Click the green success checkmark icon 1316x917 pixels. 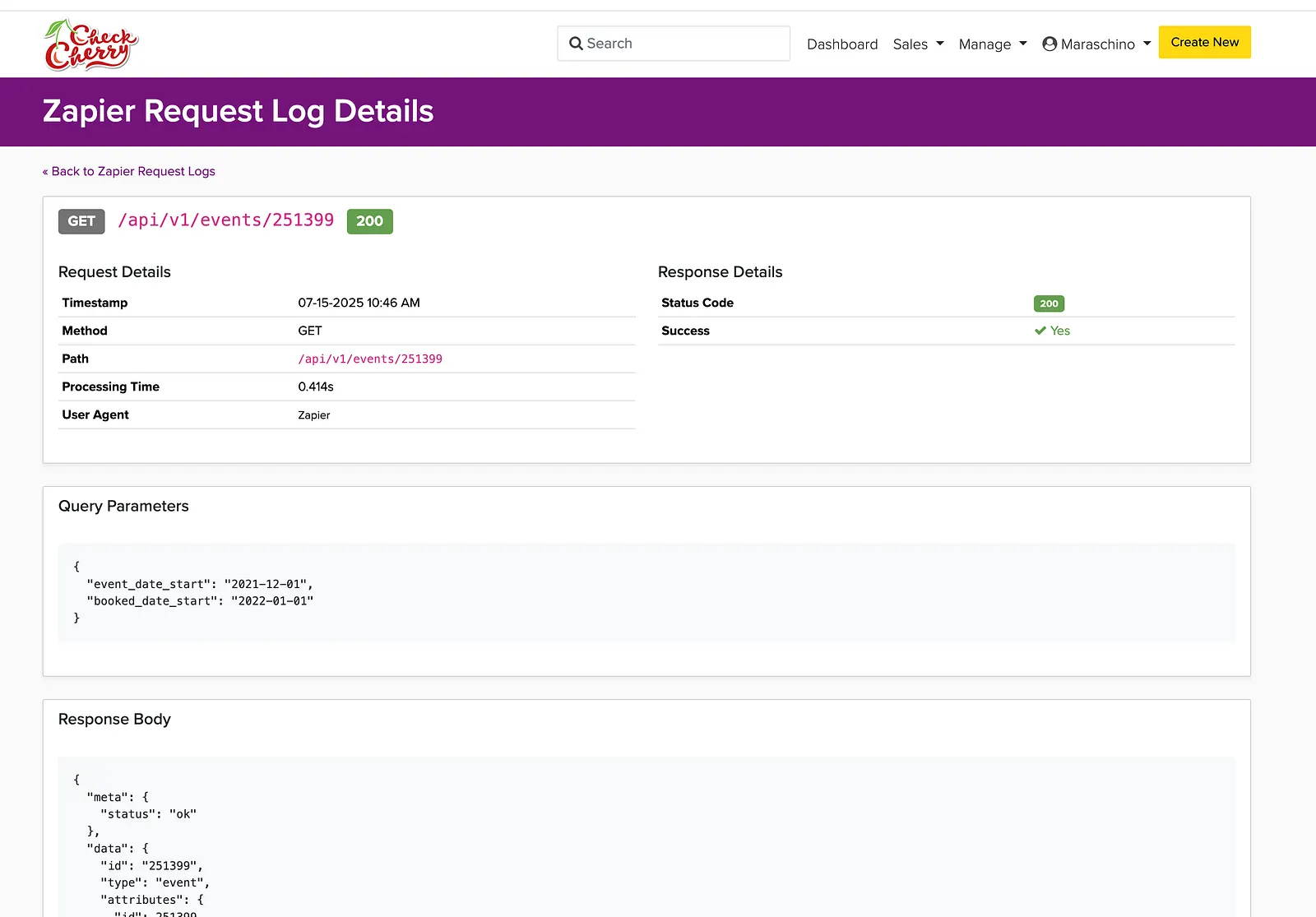pyautogui.click(x=1040, y=331)
